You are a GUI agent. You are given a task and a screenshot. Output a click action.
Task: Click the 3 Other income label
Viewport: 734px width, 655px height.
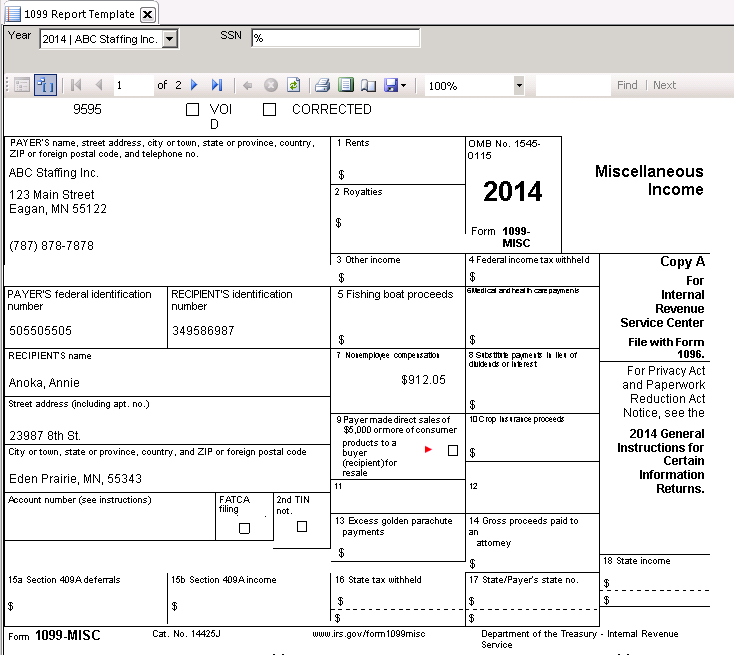[x=368, y=260]
